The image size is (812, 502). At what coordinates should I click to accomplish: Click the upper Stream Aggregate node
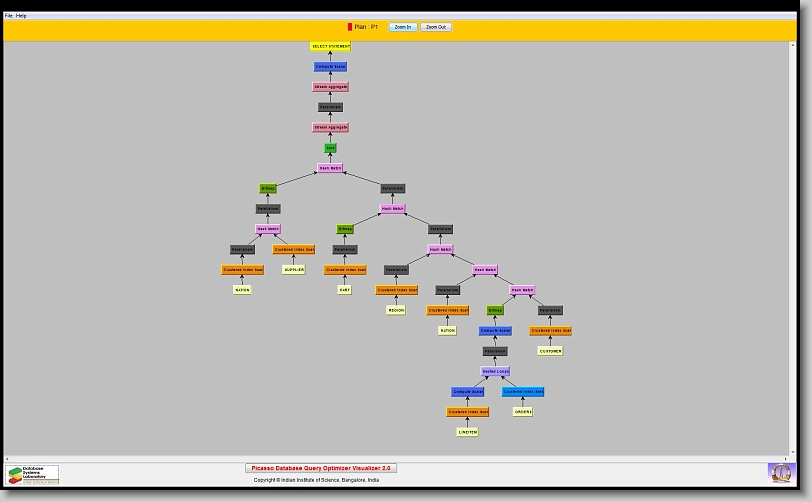tap(330, 87)
